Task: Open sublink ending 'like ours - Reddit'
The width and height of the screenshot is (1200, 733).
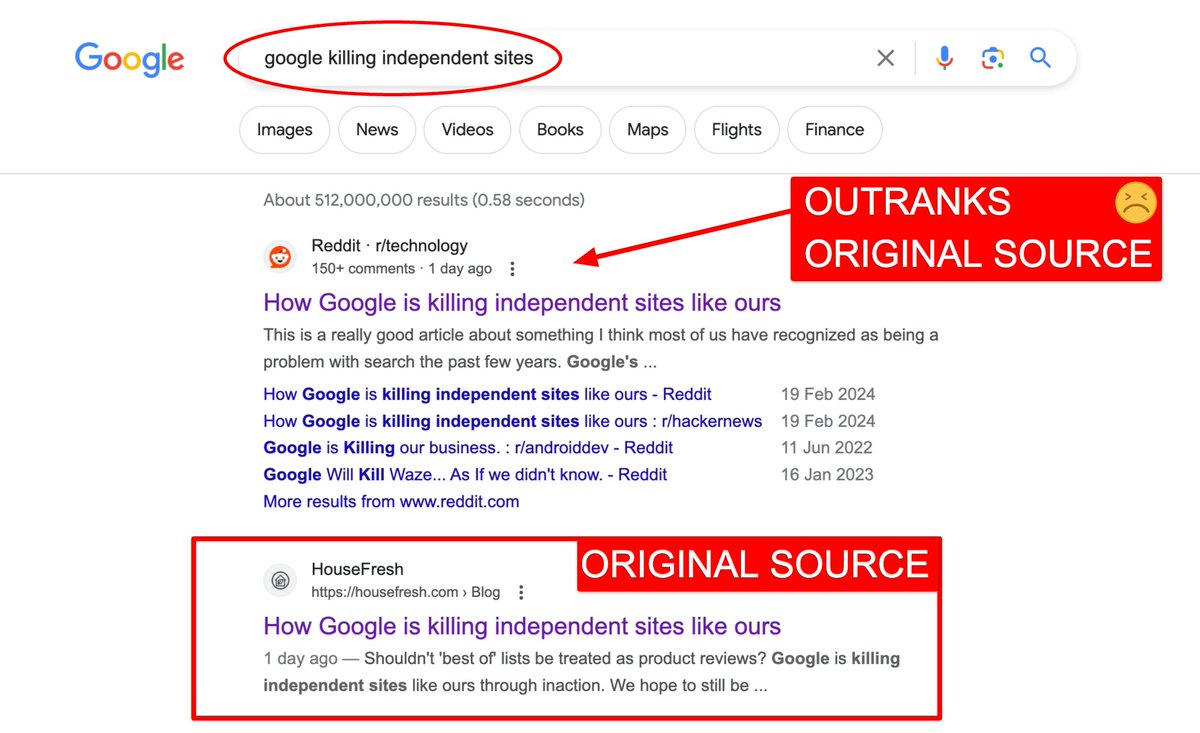Action: (488, 394)
